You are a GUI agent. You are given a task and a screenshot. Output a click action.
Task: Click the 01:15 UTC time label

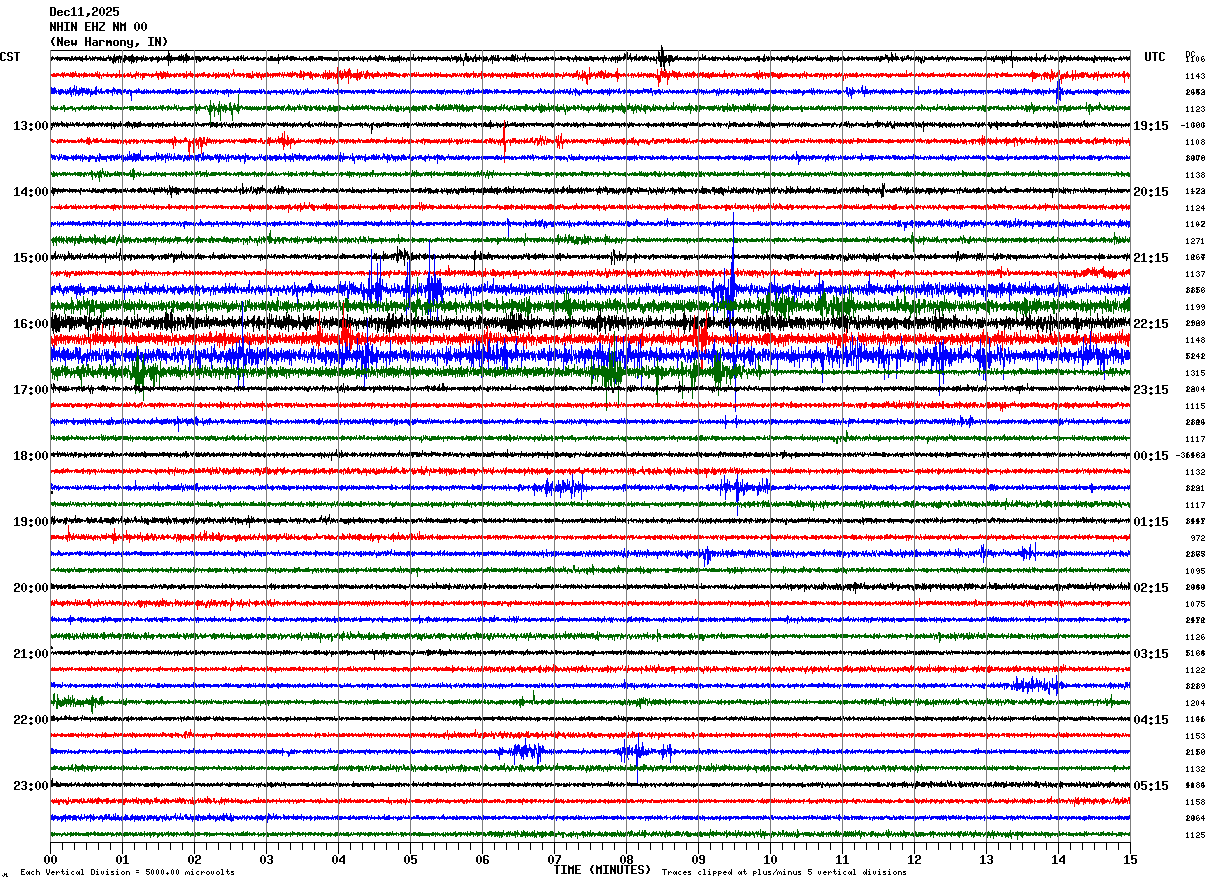click(1151, 522)
